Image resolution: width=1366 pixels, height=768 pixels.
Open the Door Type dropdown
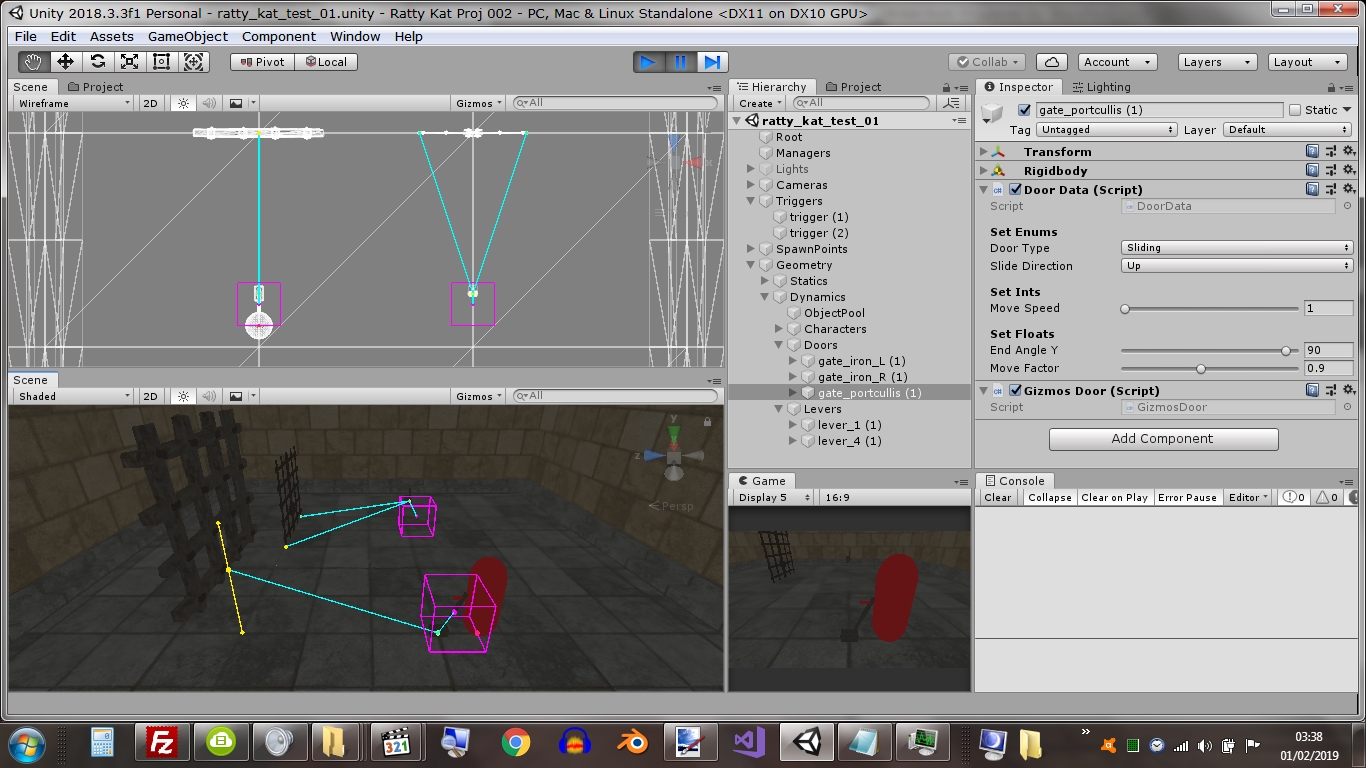tap(1237, 248)
